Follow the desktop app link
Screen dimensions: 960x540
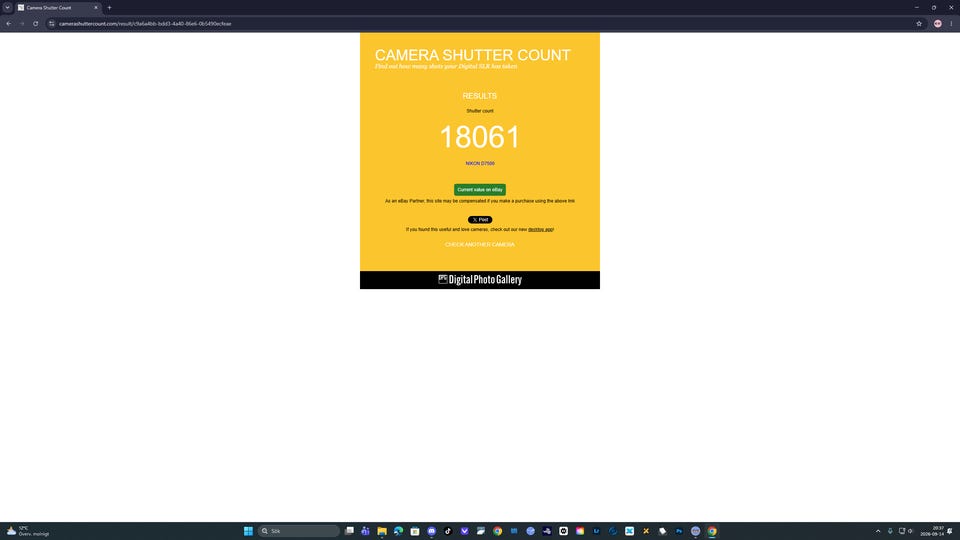[540, 230]
